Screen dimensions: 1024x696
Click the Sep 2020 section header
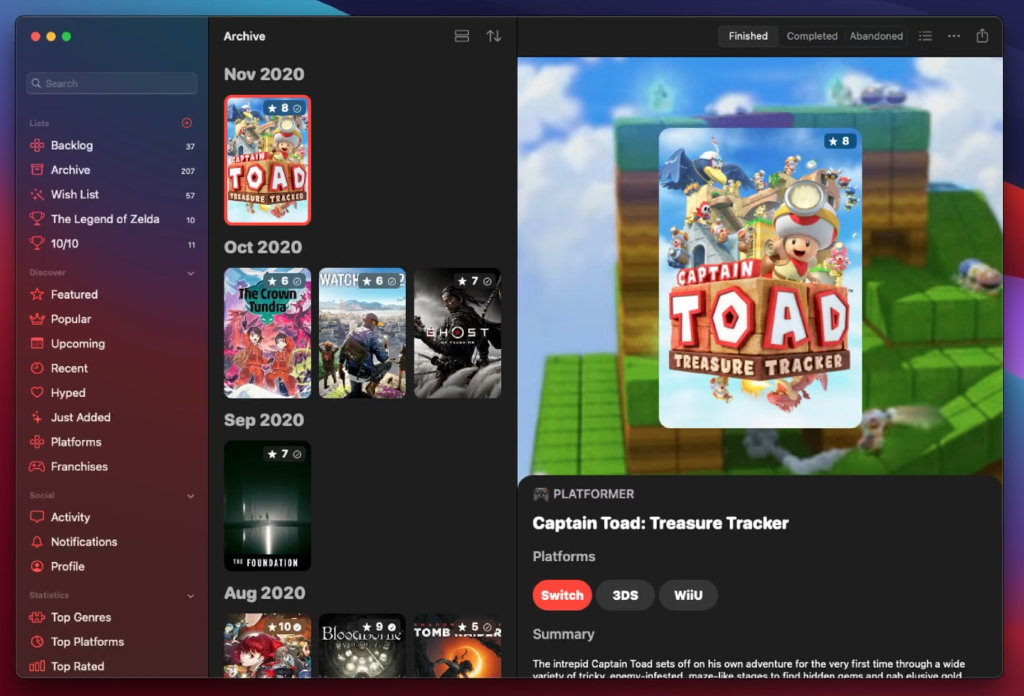click(264, 420)
